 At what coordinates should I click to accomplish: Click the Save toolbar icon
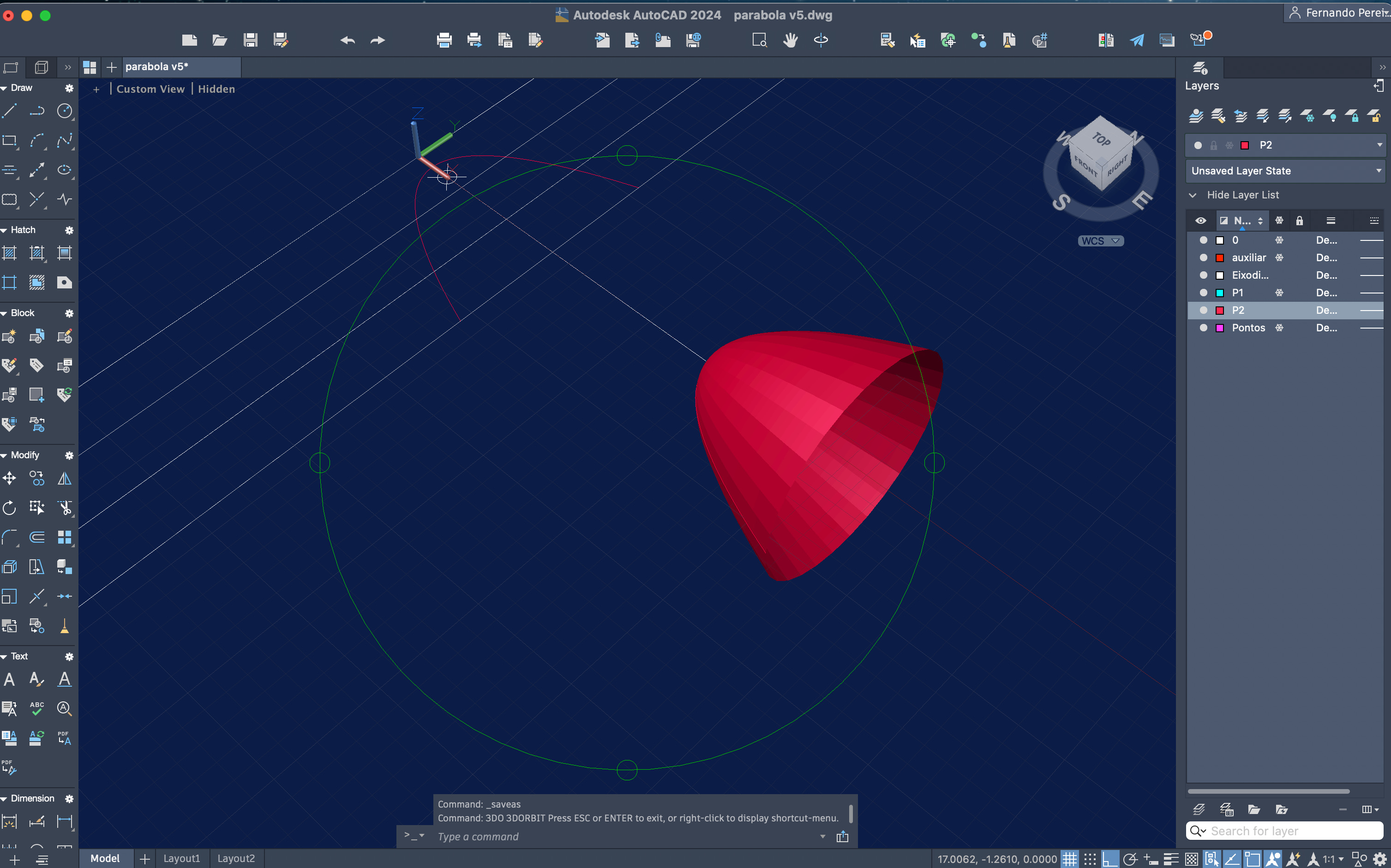point(250,40)
